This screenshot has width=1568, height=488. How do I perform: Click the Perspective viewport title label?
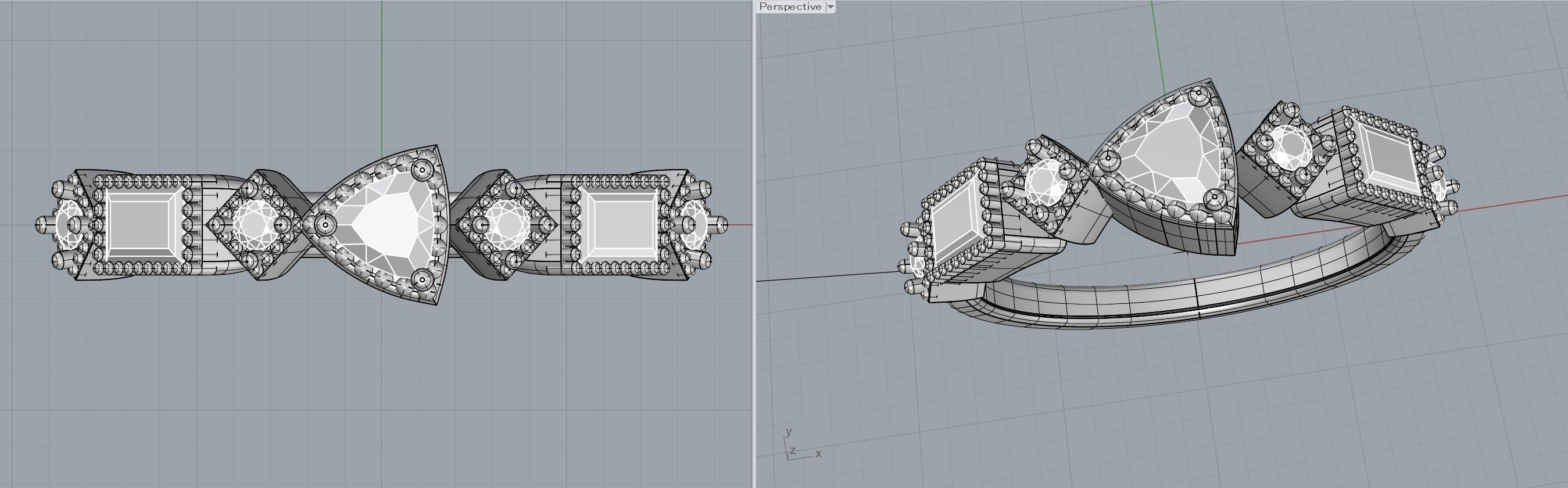(x=790, y=7)
